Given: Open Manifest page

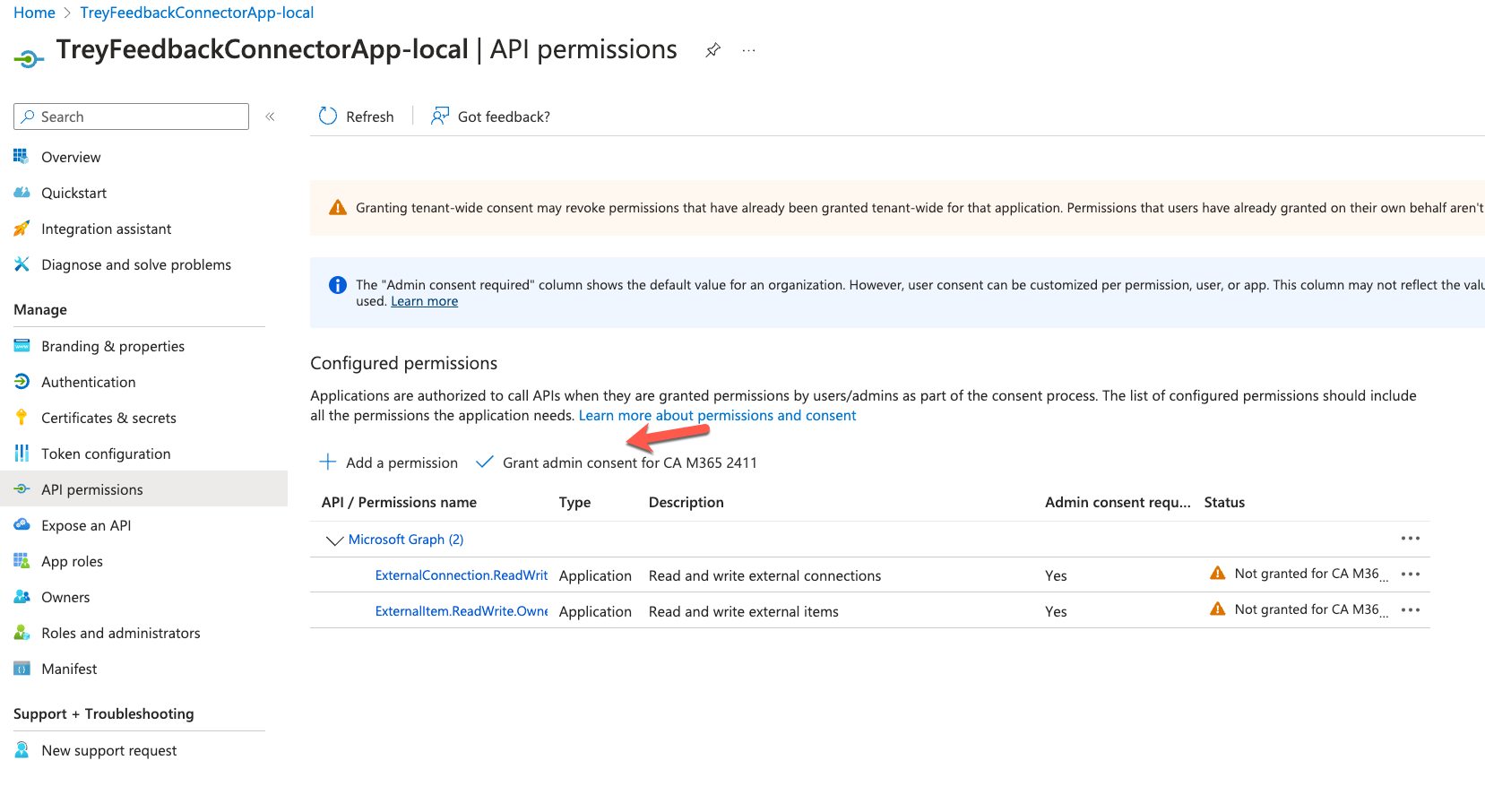Looking at the screenshot, I should click(69, 669).
